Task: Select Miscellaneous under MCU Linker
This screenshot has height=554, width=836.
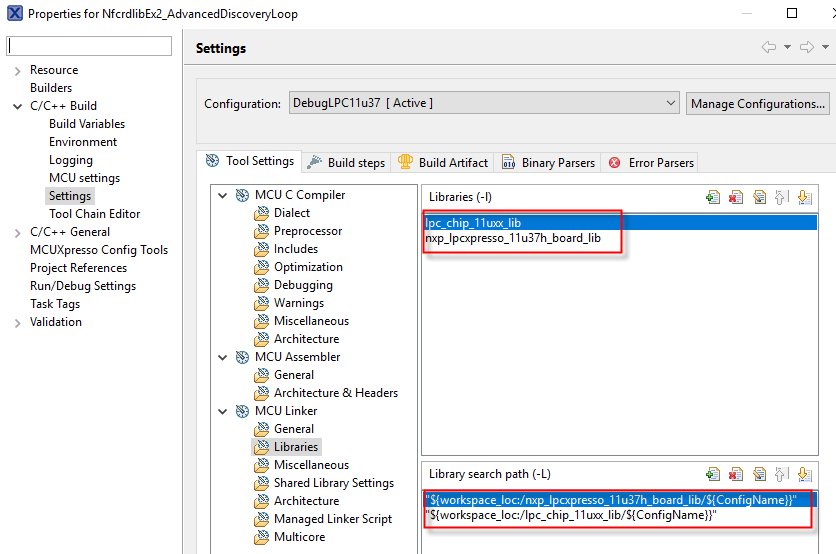Action: pos(311,465)
